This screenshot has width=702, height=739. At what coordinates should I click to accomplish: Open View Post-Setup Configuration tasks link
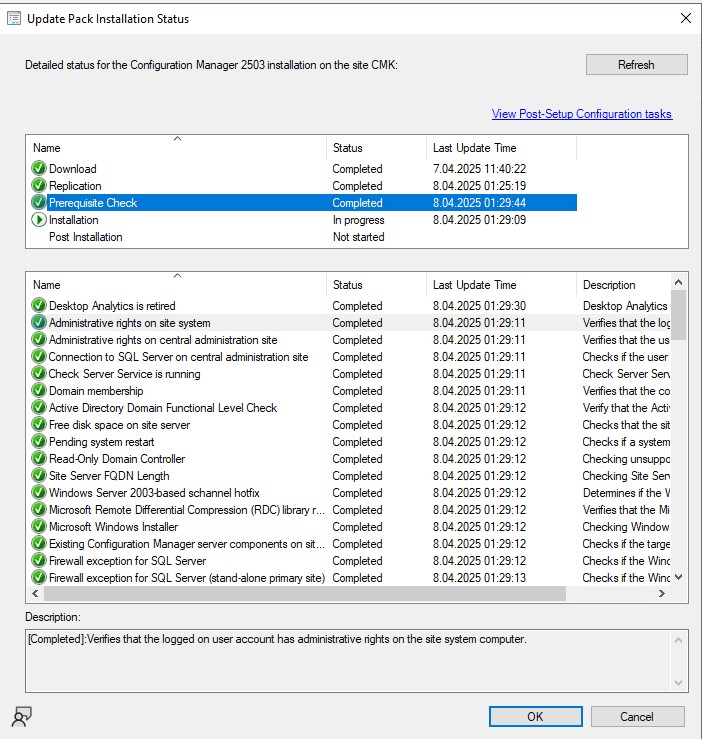click(581, 114)
